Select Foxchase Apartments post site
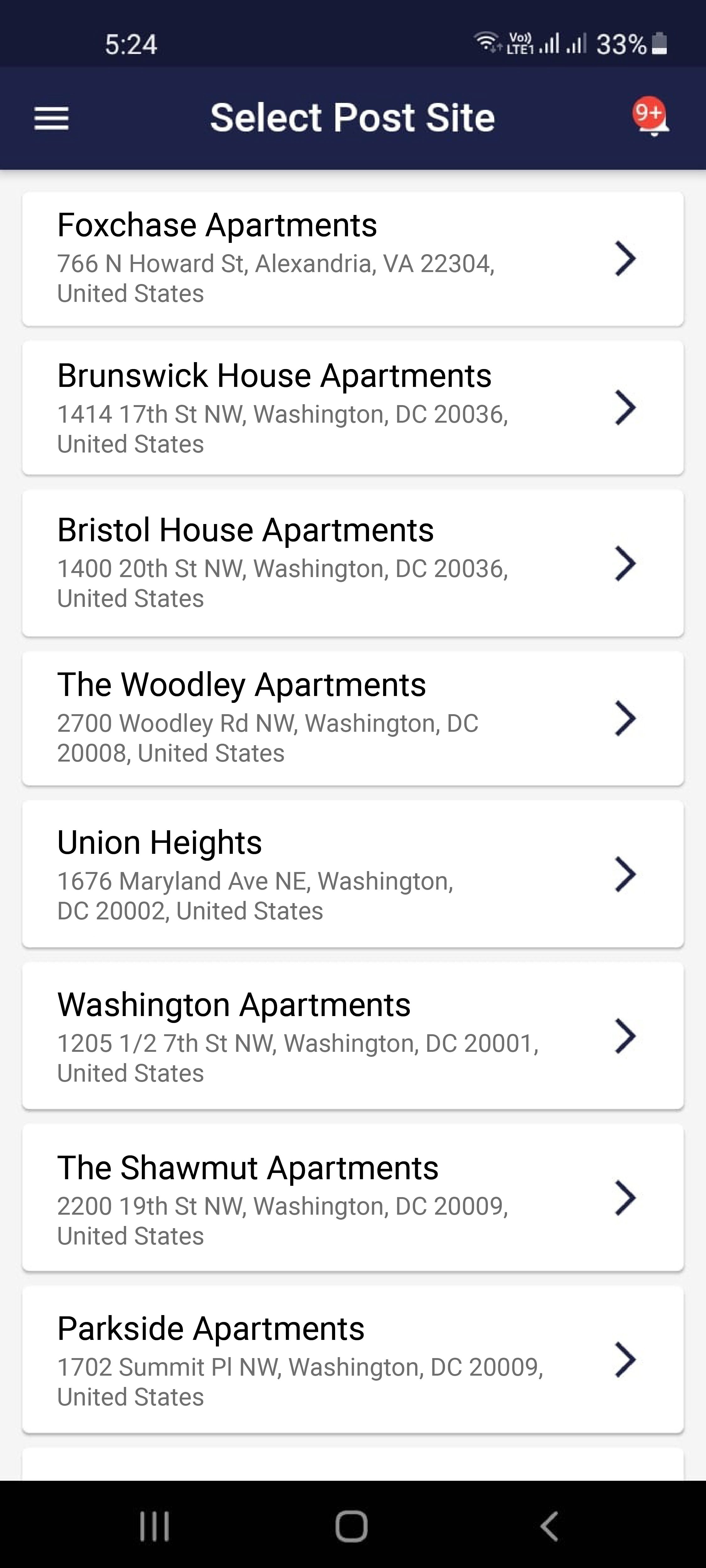The height and width of the screenshot is (1568, 706). pos(353,259)
